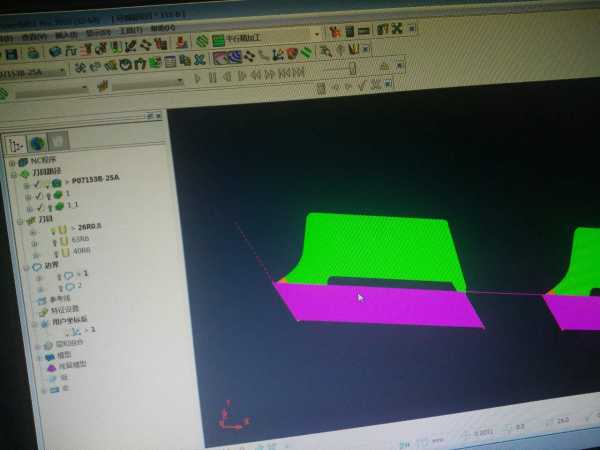600x450 pixels.
Task: Click the 26R0.8 yellow tool icon
Action: 63,230
